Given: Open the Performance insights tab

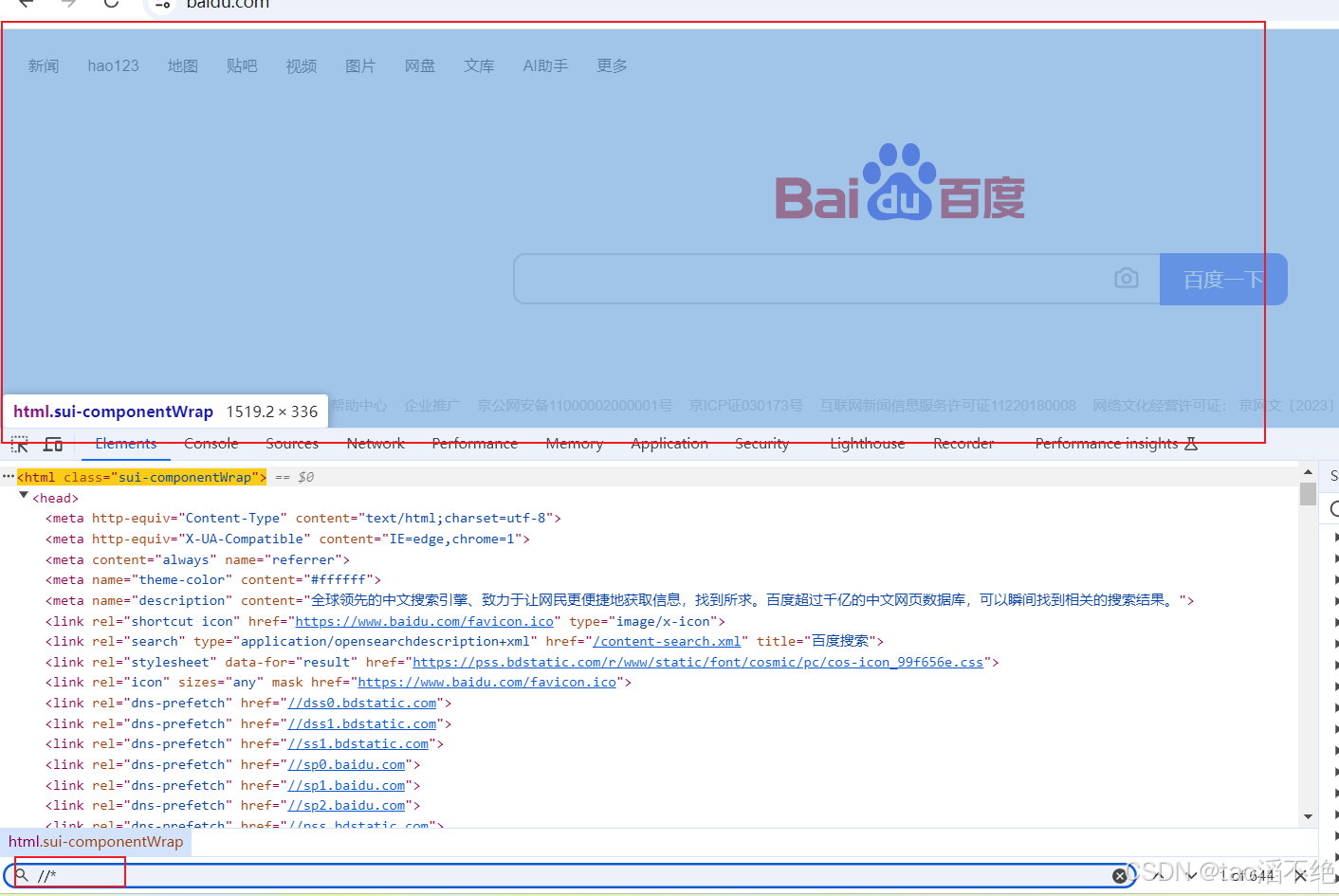Looking at the screenshot, I should click(1116, 444).
